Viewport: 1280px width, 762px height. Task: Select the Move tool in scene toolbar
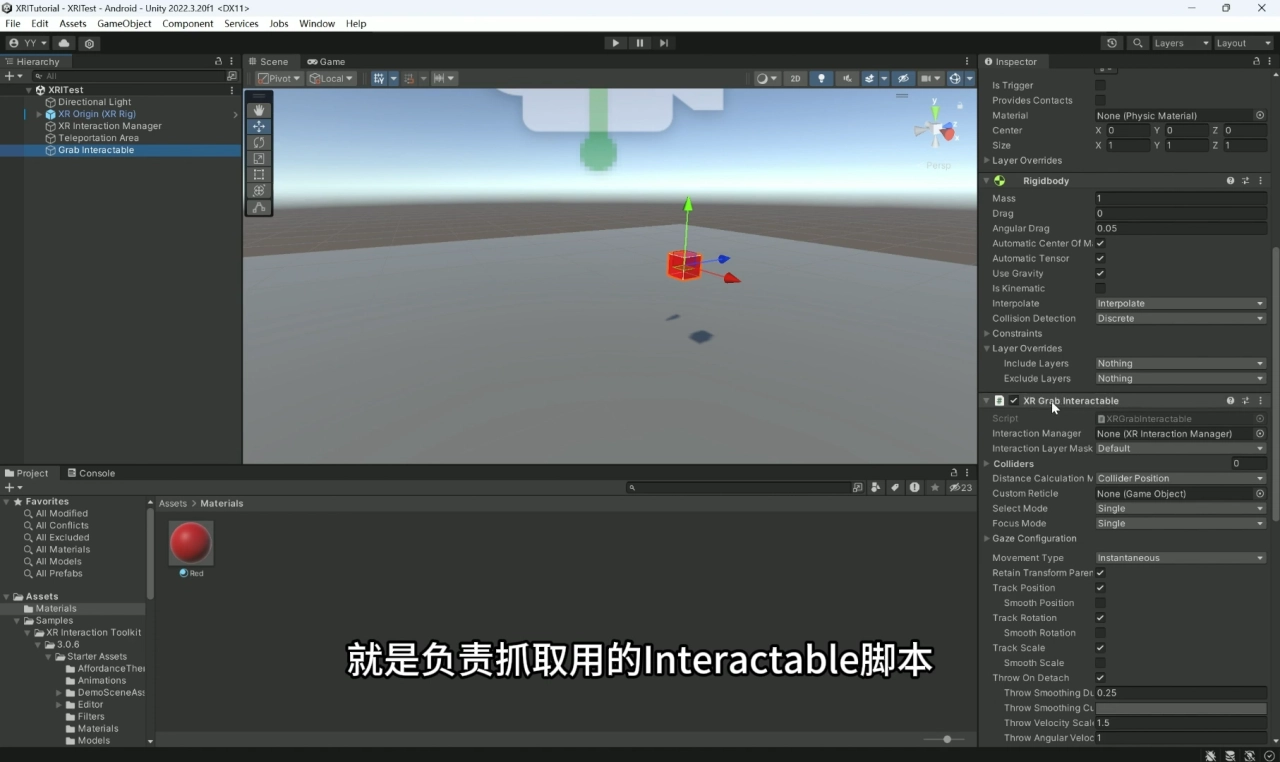pyautogui.click(x=259, y=126)
